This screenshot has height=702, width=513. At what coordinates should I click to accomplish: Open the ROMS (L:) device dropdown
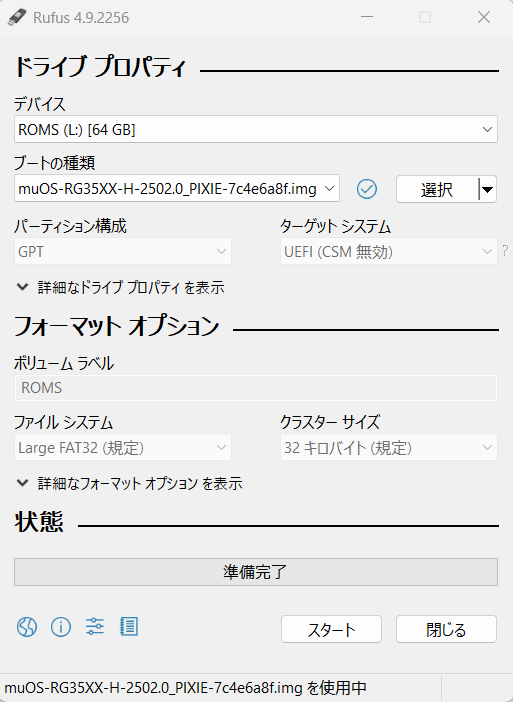[256, 129]
